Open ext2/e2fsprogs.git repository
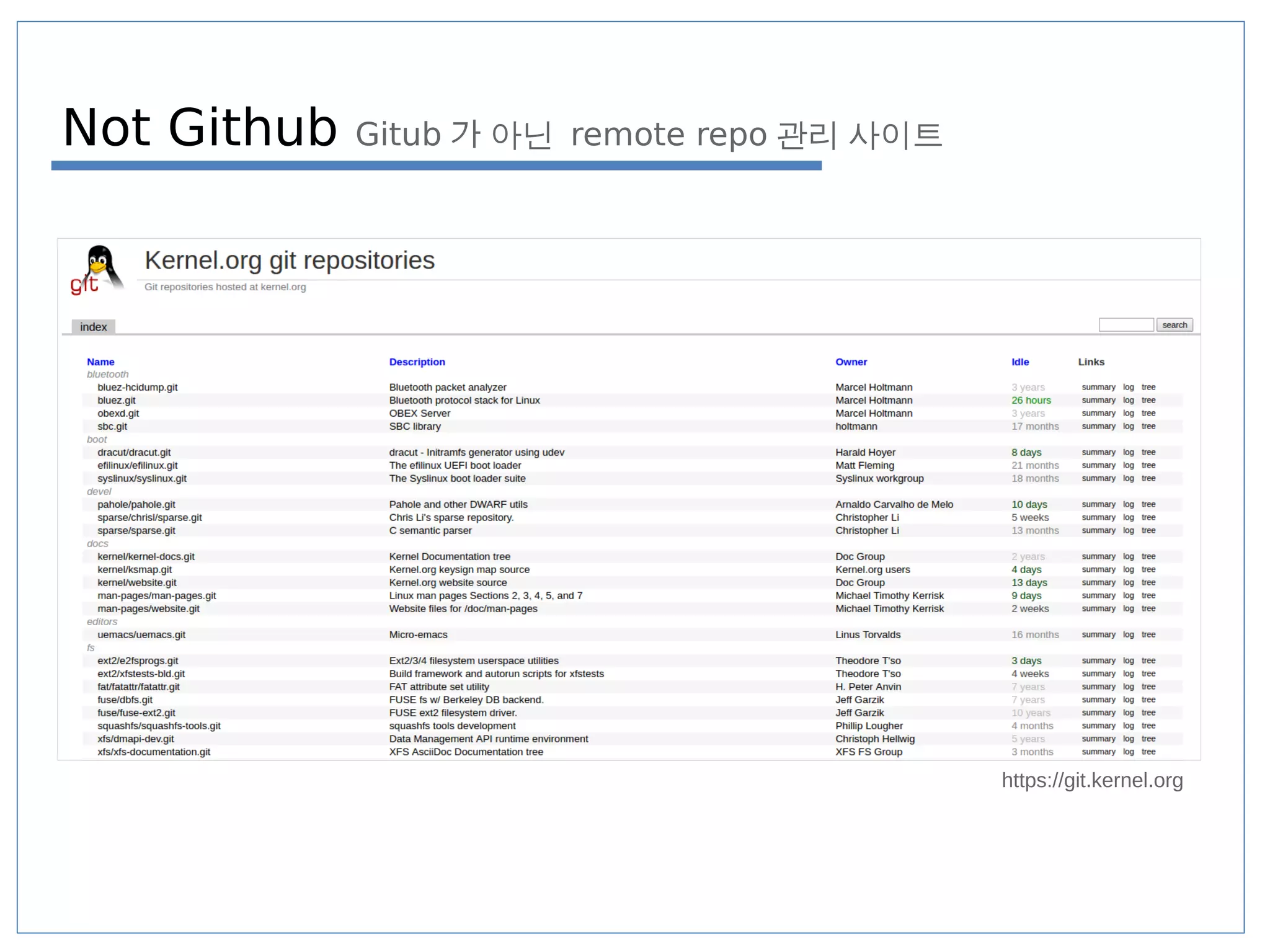Viewport: 1270px width, 952px height. 138,661
